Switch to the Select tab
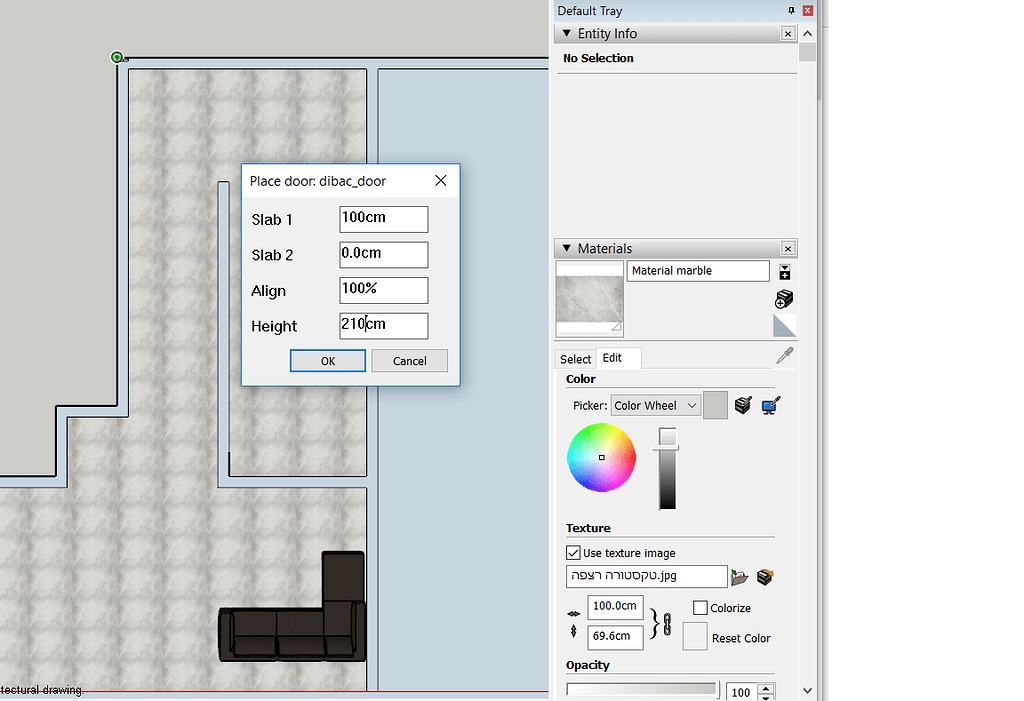Viewport: 1024px width, 701px height. click(x=575, y=358)
